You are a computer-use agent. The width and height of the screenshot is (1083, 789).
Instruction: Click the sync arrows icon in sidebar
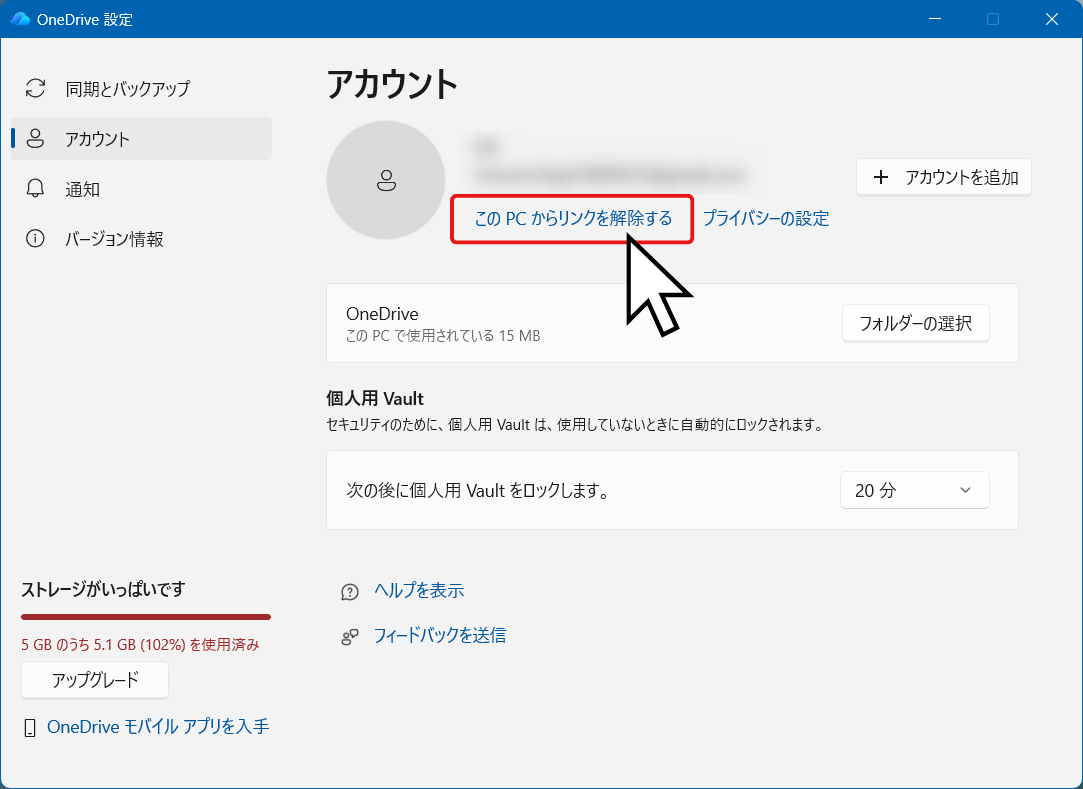tap(35, 88)
